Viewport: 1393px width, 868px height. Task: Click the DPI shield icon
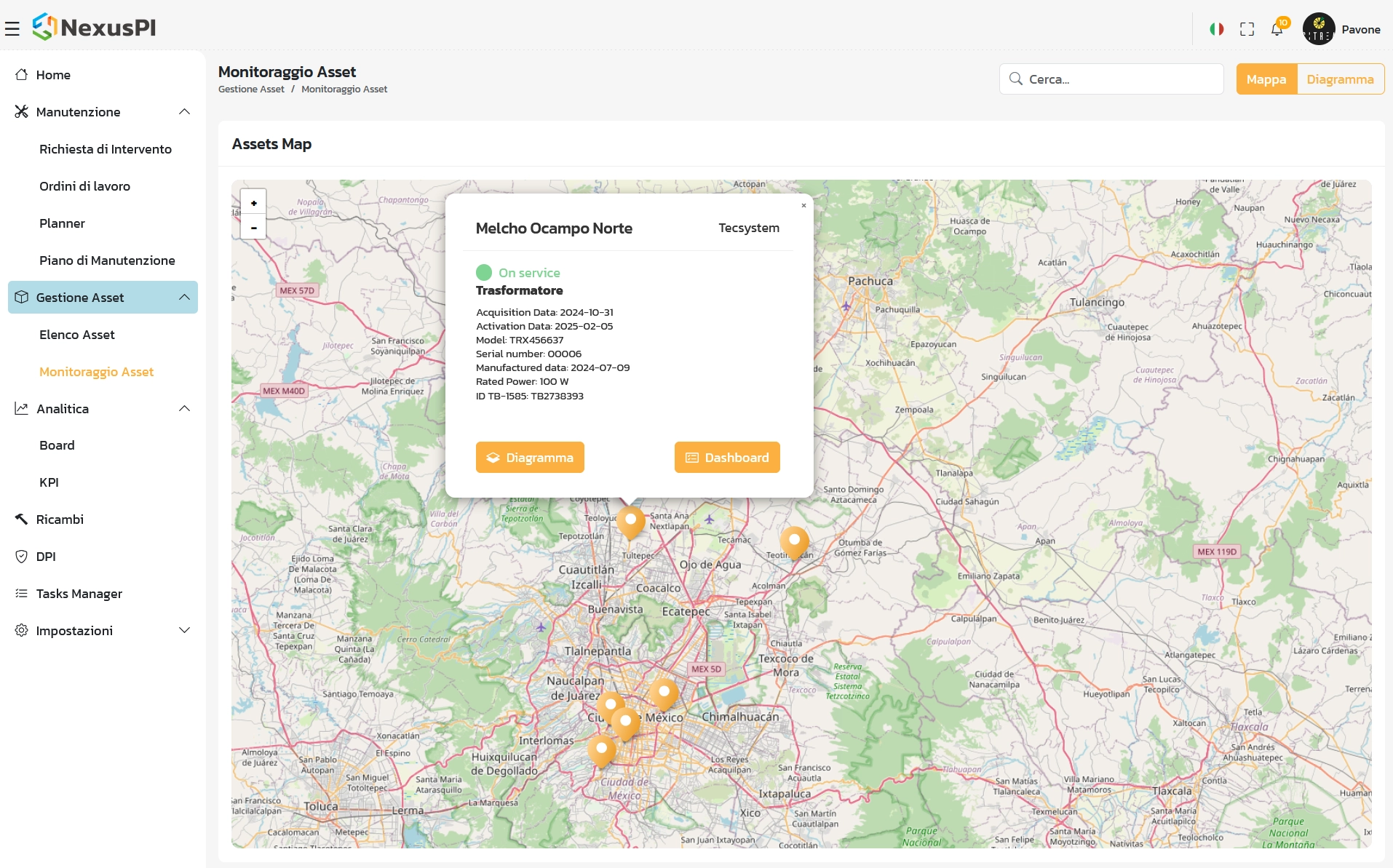[21, 556]
